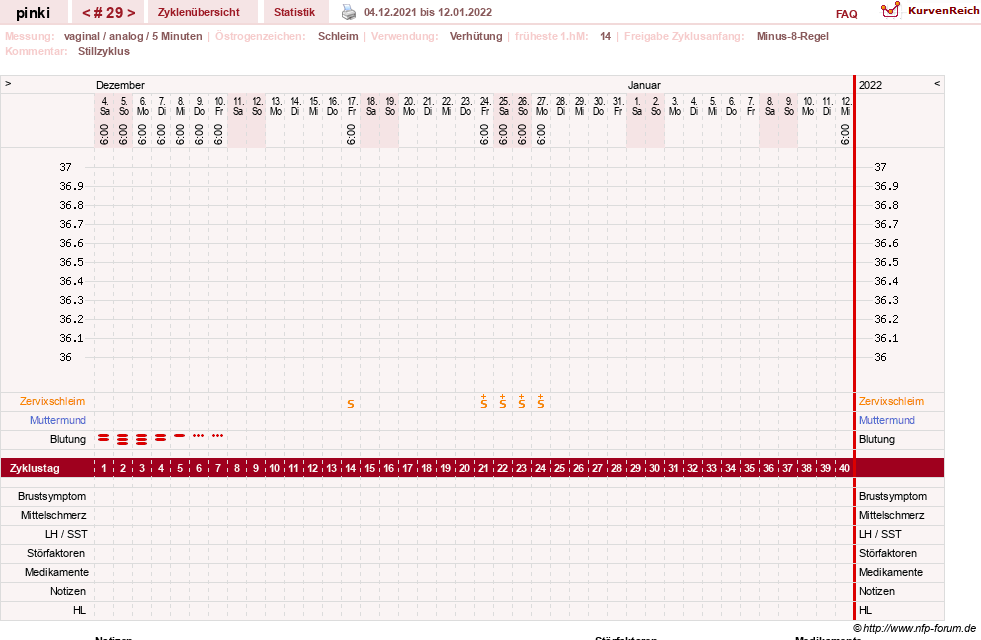This screenshot has height=640, width=981.
Task: Open the FAQ page
Action: pos(846,14)
